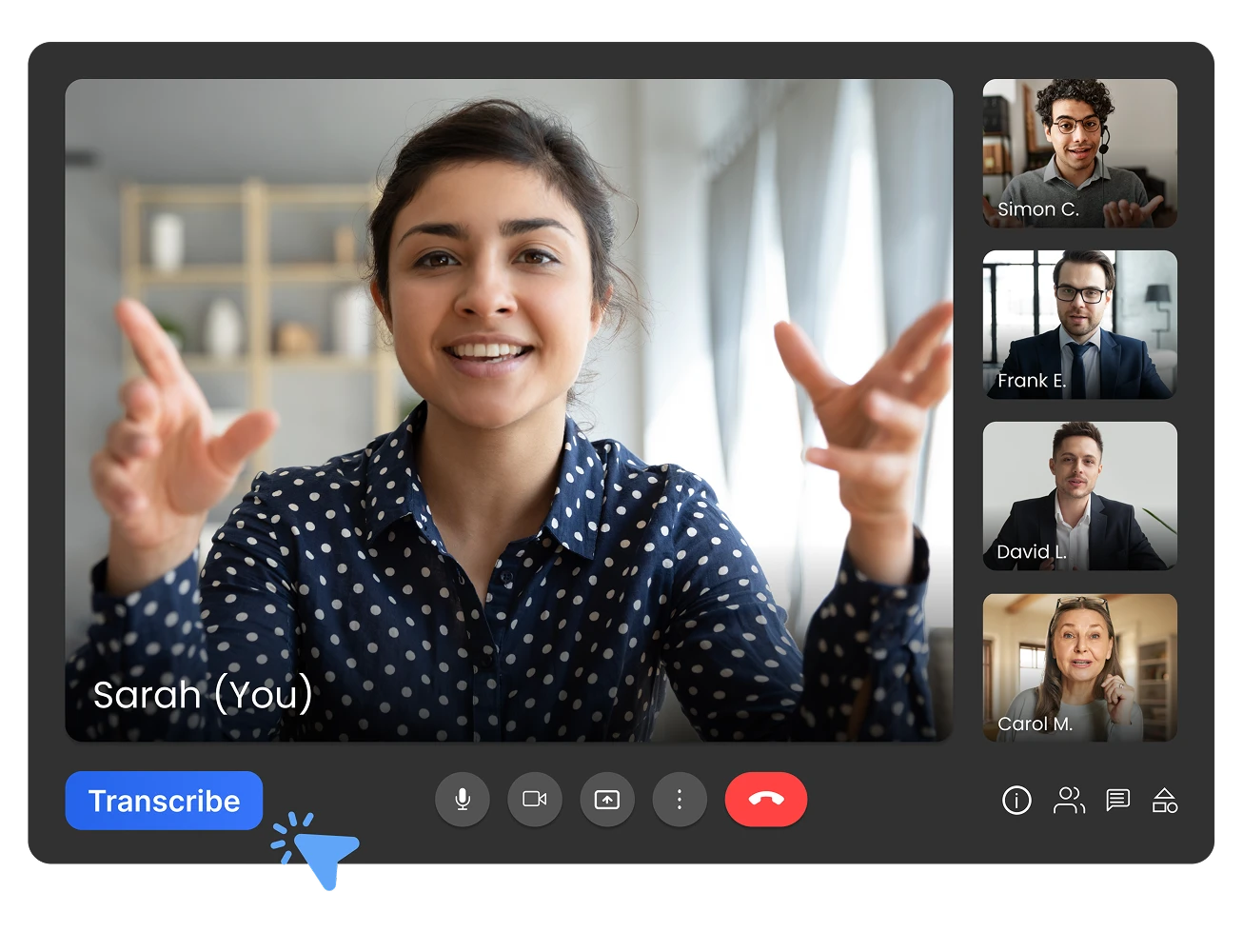This screenshot has height=952, width=1243.
Task: Click the Sarah (You) name label
Action: (202, 695)
